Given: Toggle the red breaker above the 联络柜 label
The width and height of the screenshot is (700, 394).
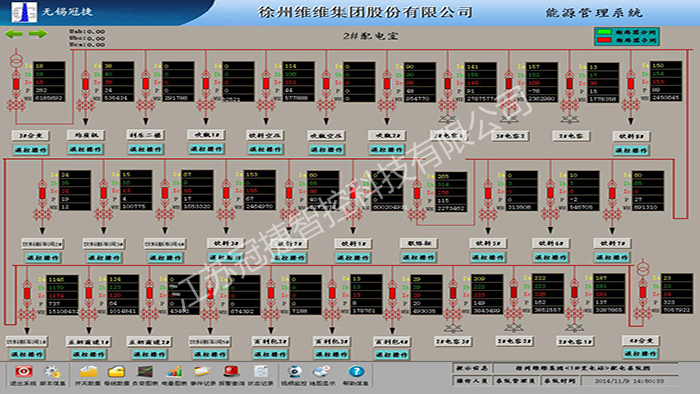Looking at the screenshot, I should coord(417,193).
